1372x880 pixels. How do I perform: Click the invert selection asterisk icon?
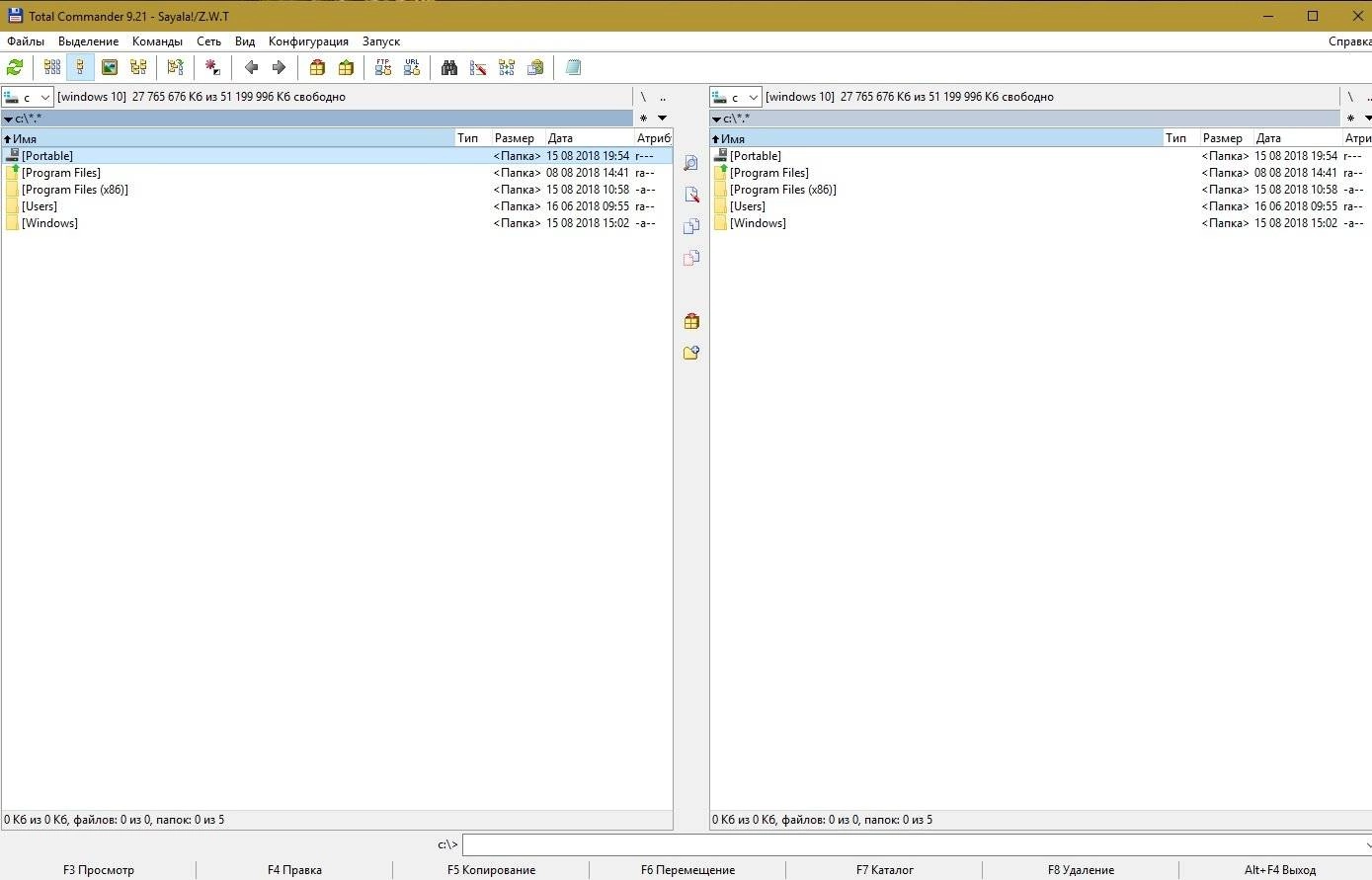(x=212, y=67)
